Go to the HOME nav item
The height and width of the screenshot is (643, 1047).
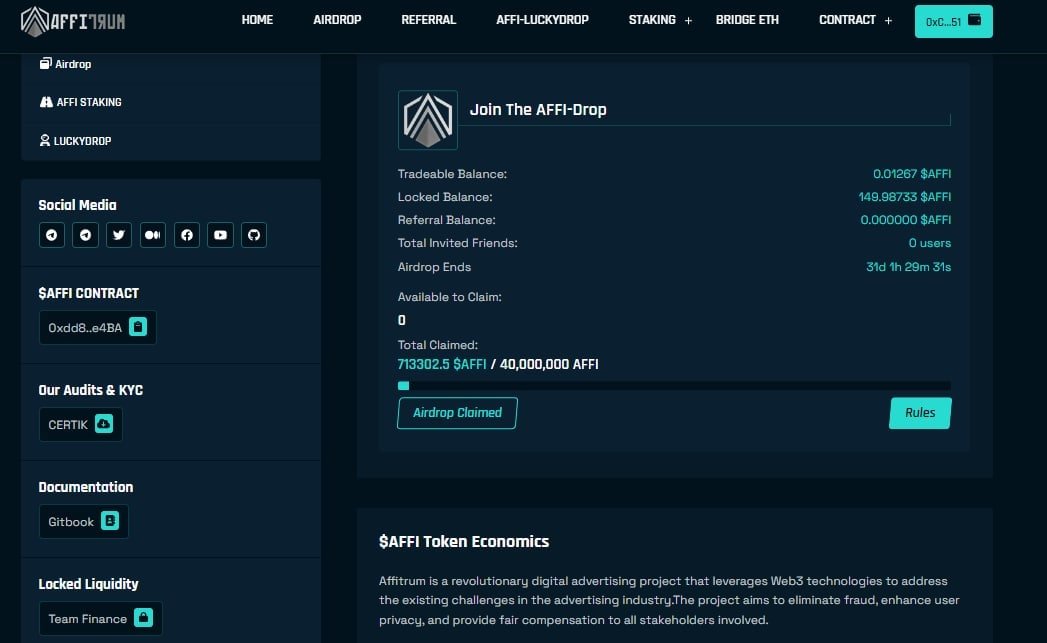pyautogui.click(x=257, y=20)
